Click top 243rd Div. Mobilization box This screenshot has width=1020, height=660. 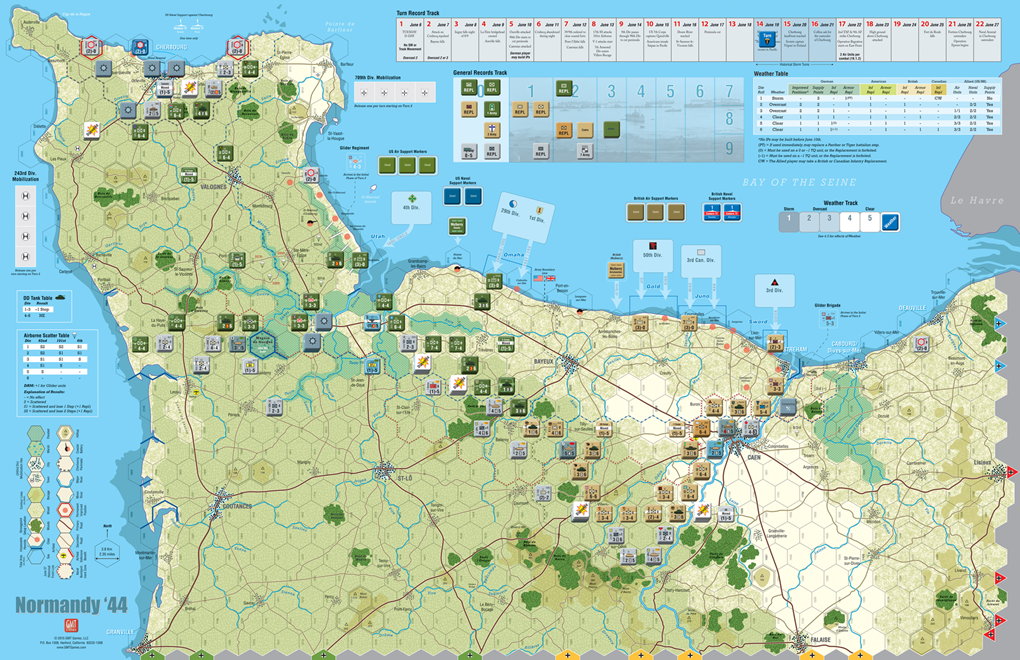click(25, 196)
